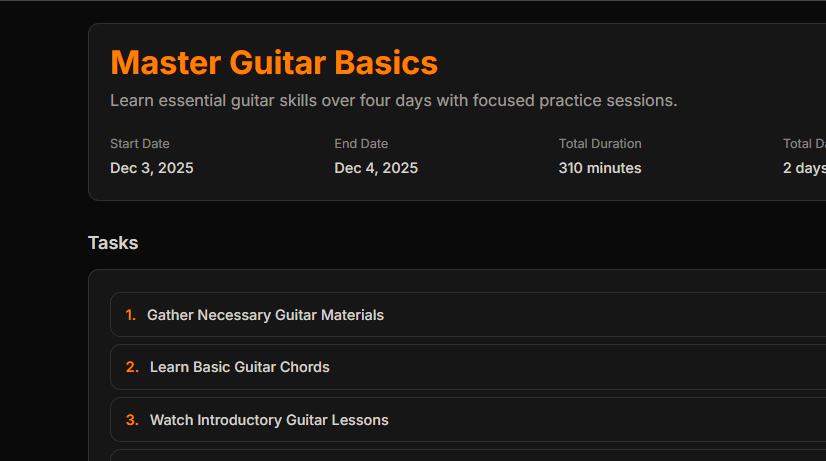The image size is (826, 461).
Task: Select the Dec 4, 2025 end date value
Action: (376, 168)
